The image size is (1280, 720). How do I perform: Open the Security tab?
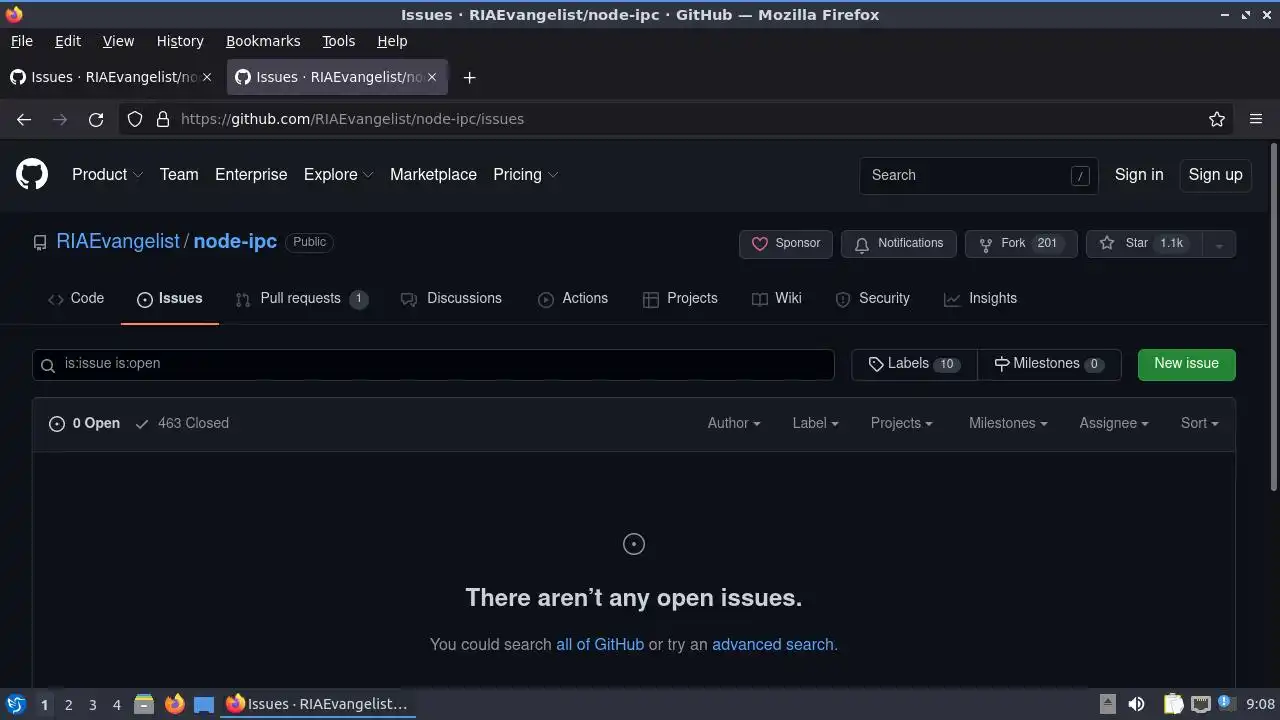pyautogui.click(x=872, y=298)
